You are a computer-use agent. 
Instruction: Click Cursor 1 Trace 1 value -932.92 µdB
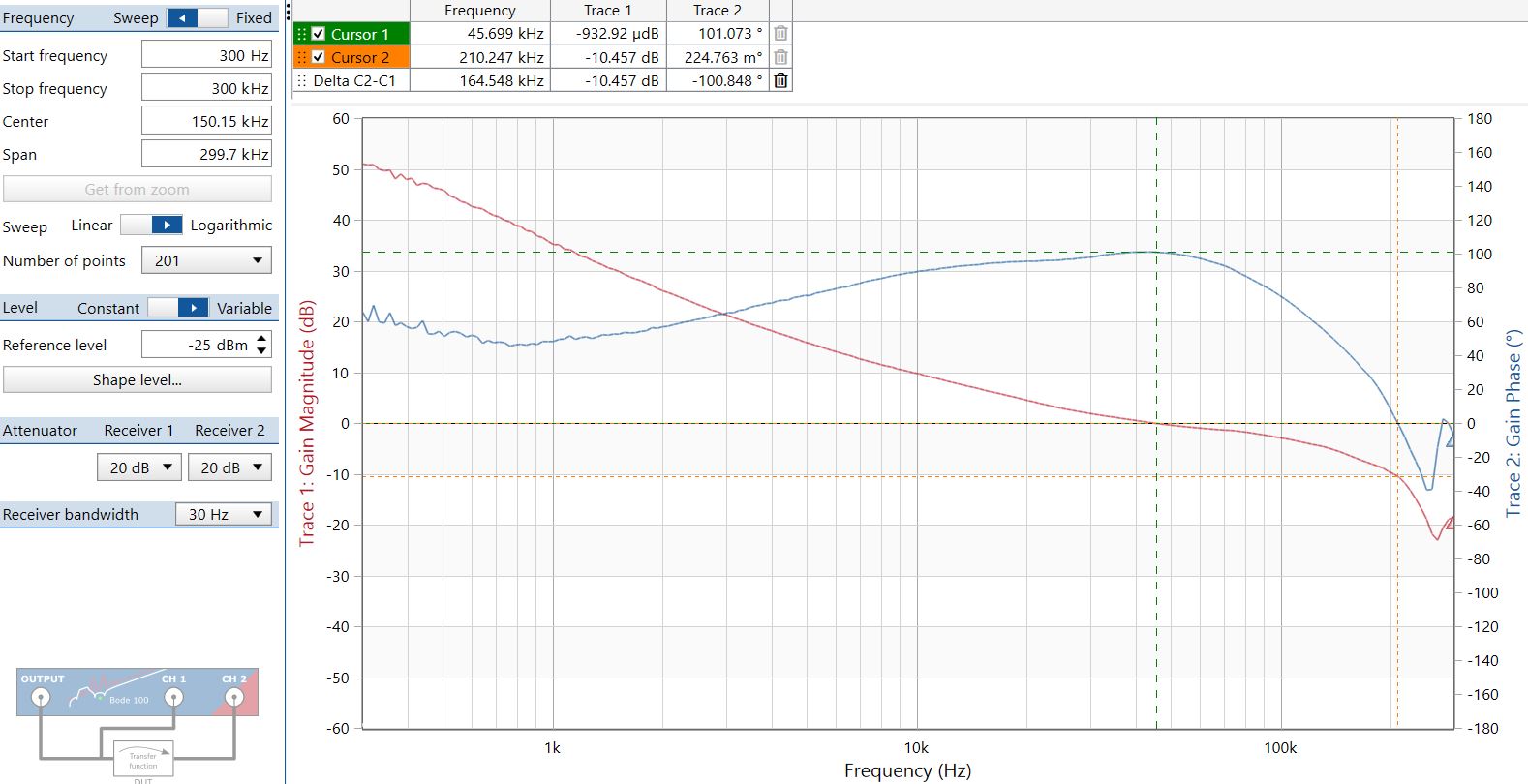pyautogui.click(x=618, y=34)
